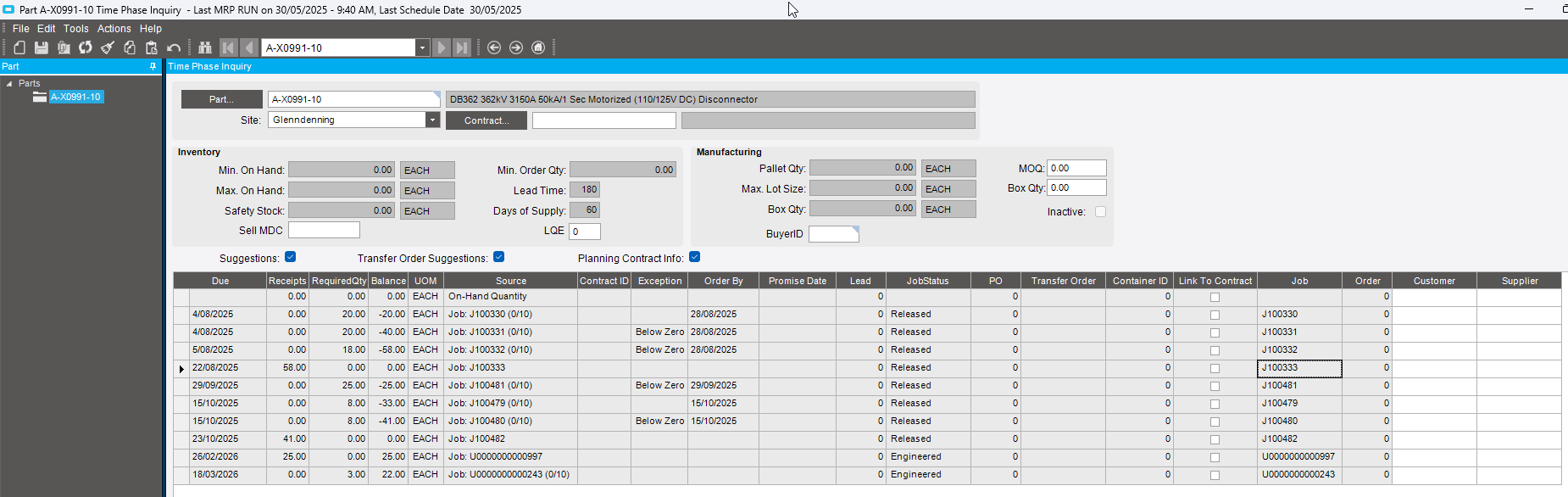Check Link To Contract for J100330 row
Viewport: 1568px width, 497px height.
[x=1215, y=315]
